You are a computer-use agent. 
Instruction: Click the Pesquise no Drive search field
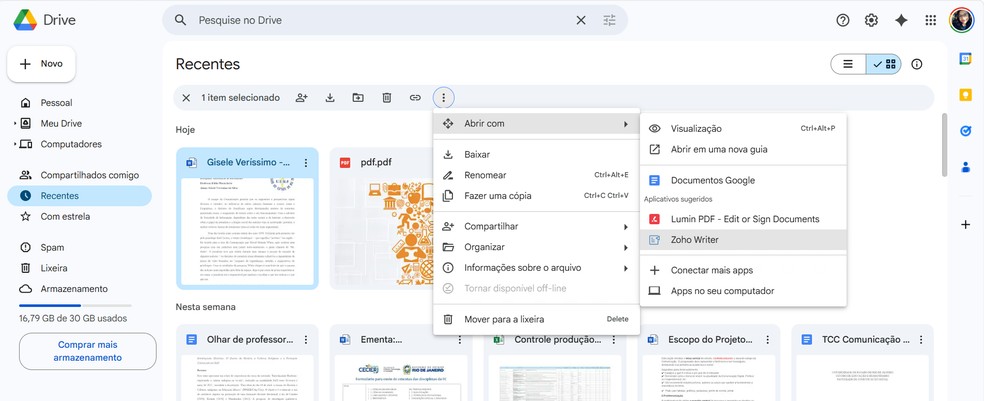click(380, 20)
